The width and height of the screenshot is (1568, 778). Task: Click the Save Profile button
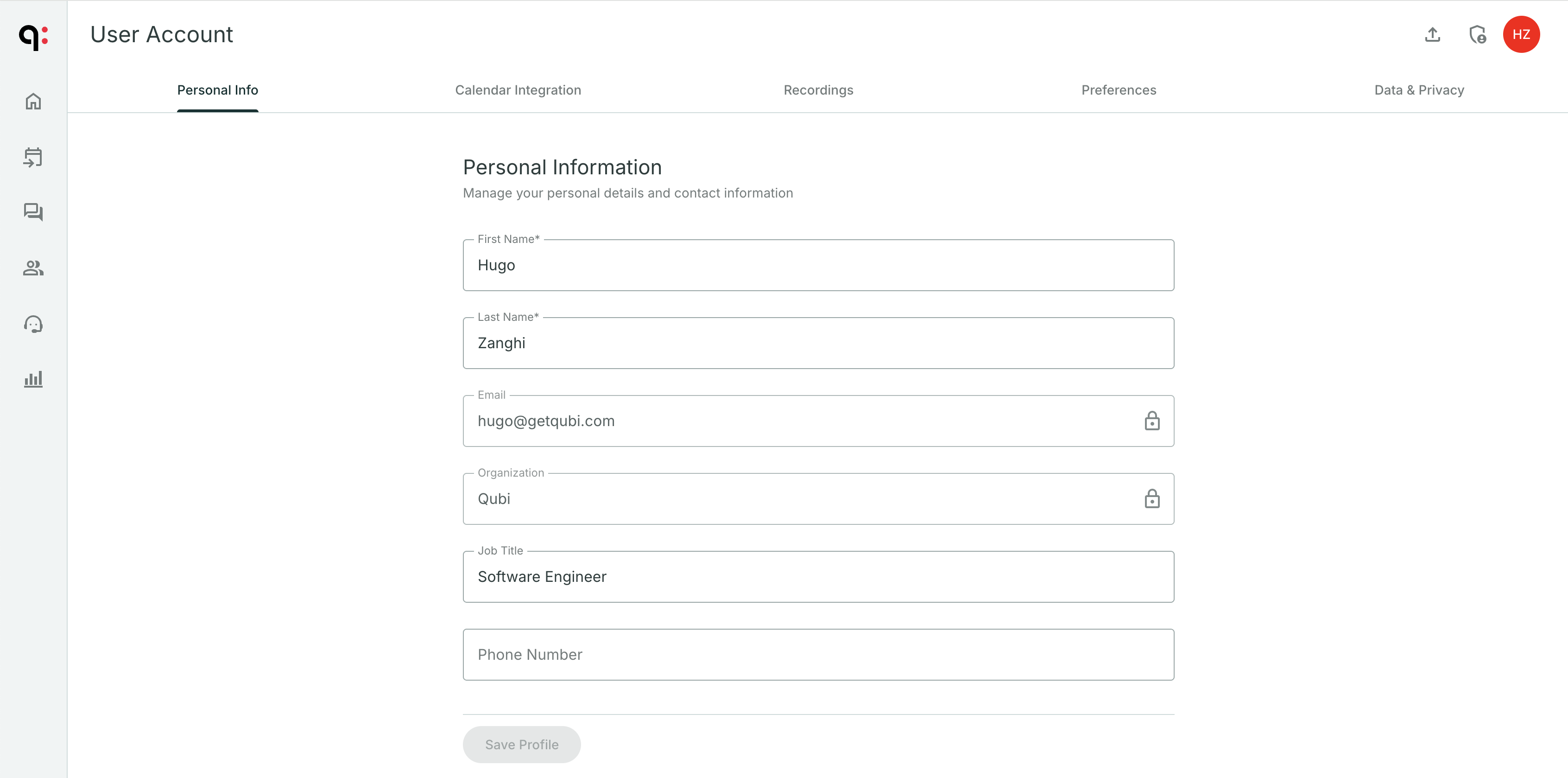(x=521, y=744)
